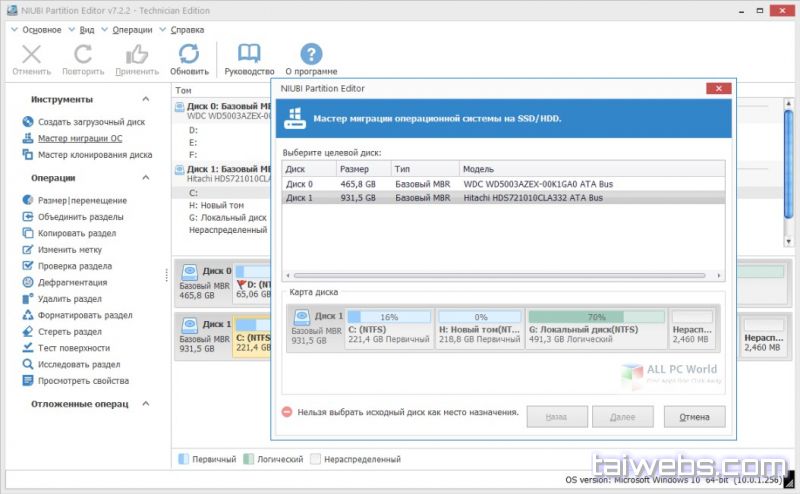The height and width of the screenshot is (494, 800).
Task: Click the Далее button in the wizard
Action: pos(622,417)
